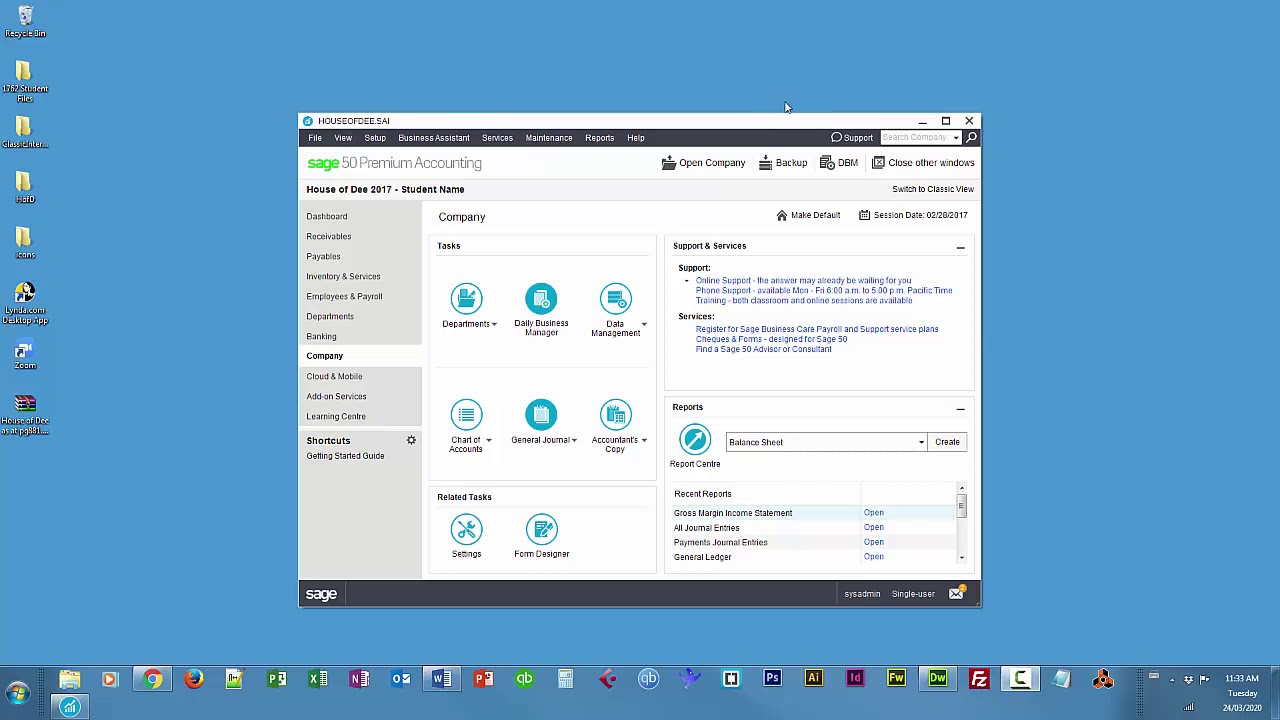Screen dimensions: 1280x720
Task: Click Close other windows
Action: pyautogui.click(x=923, y=163)
